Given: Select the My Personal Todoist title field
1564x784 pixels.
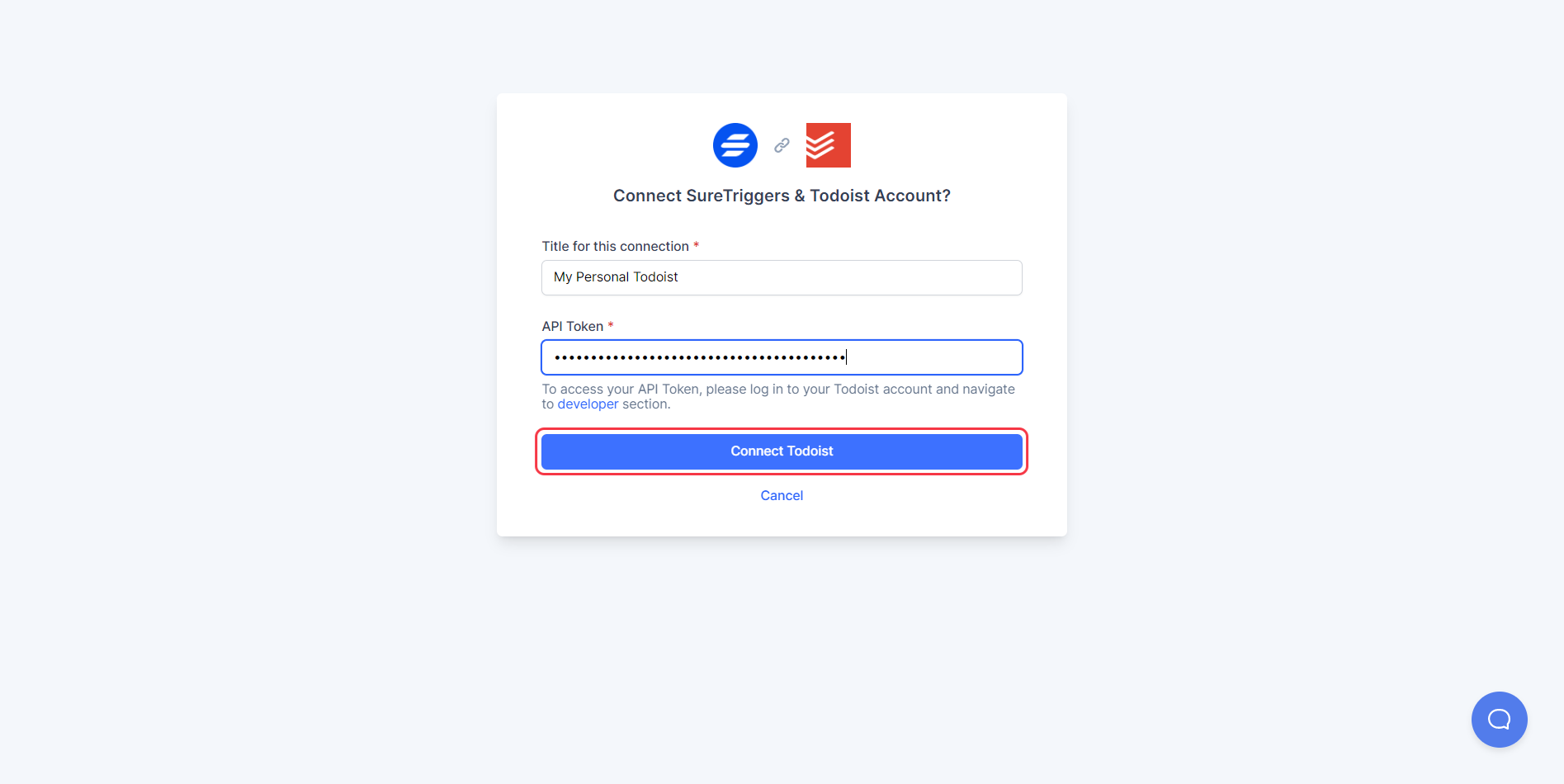Looking at the screenshot, I should click(781, 277).
